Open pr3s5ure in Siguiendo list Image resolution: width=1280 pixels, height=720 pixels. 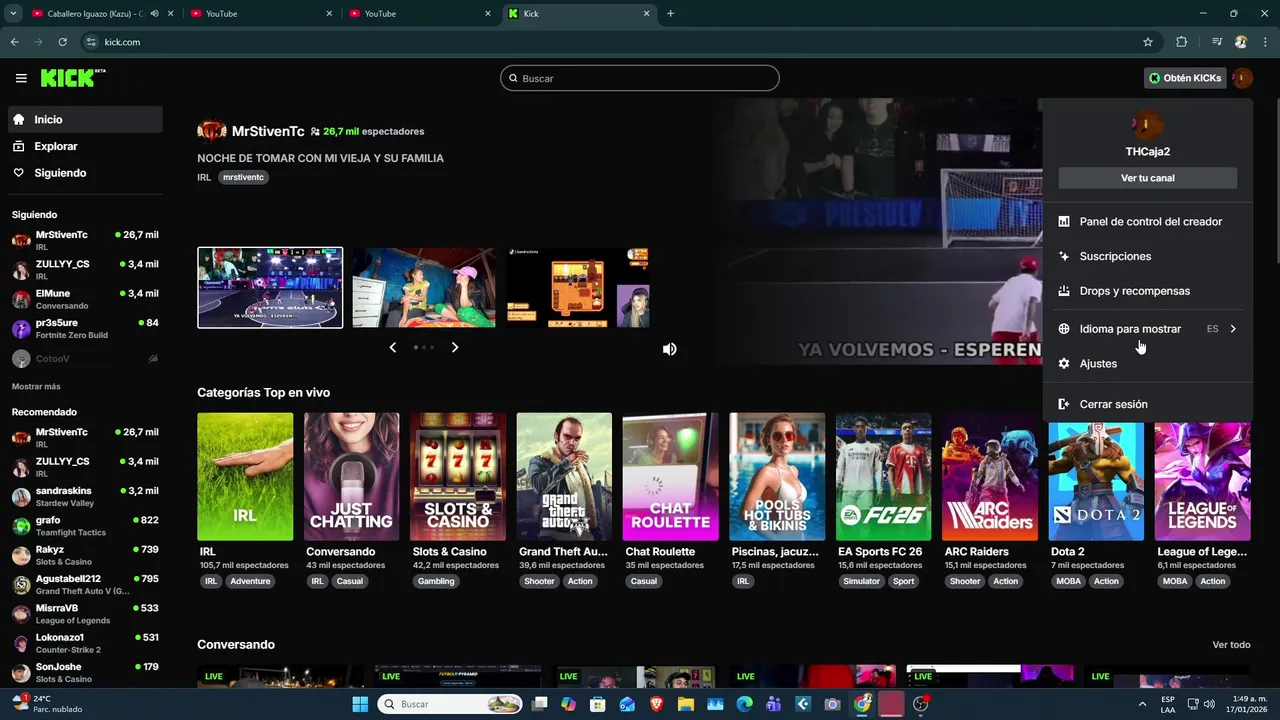(x=85, y=329)
